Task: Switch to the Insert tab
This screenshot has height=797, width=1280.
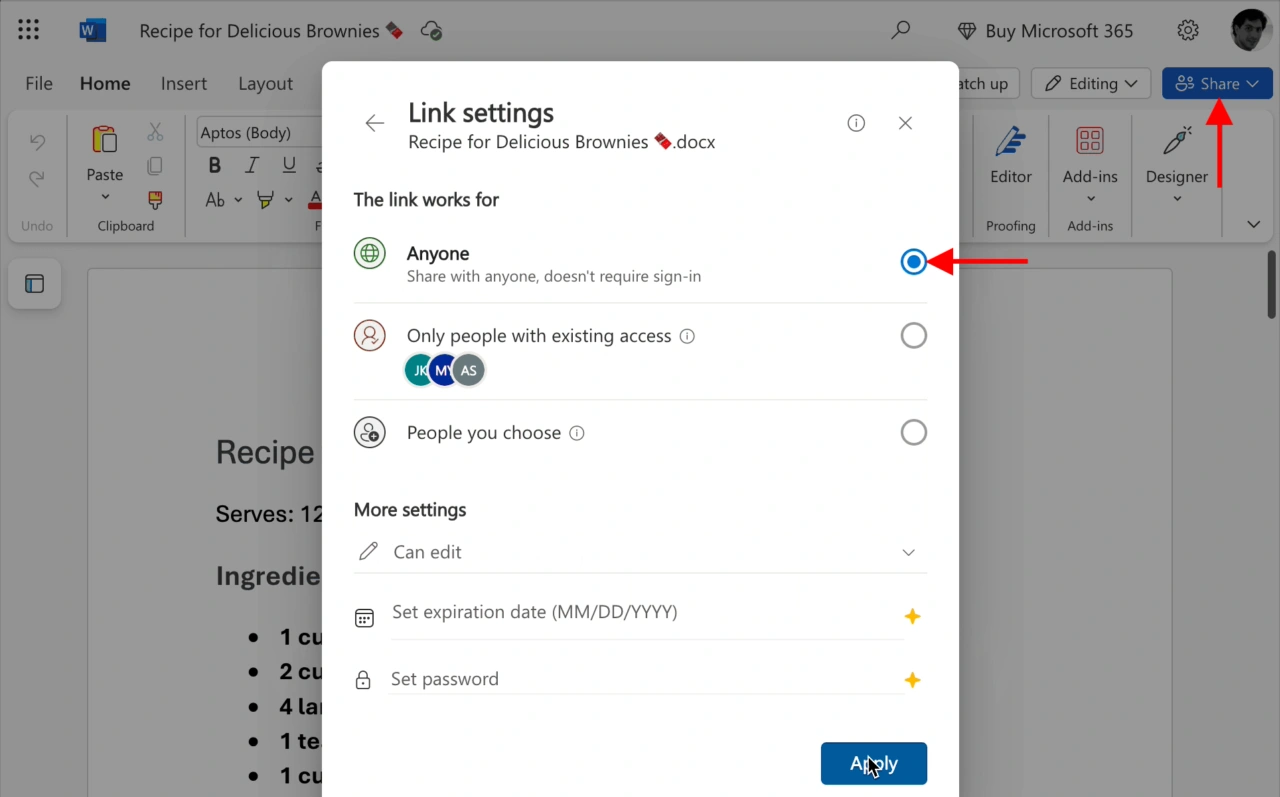Action: [x=184, y=84]
